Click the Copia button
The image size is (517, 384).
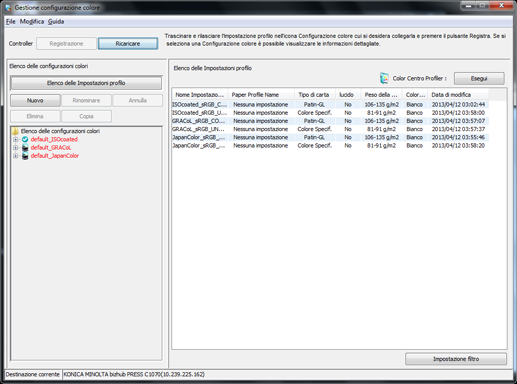coord(86,116)
